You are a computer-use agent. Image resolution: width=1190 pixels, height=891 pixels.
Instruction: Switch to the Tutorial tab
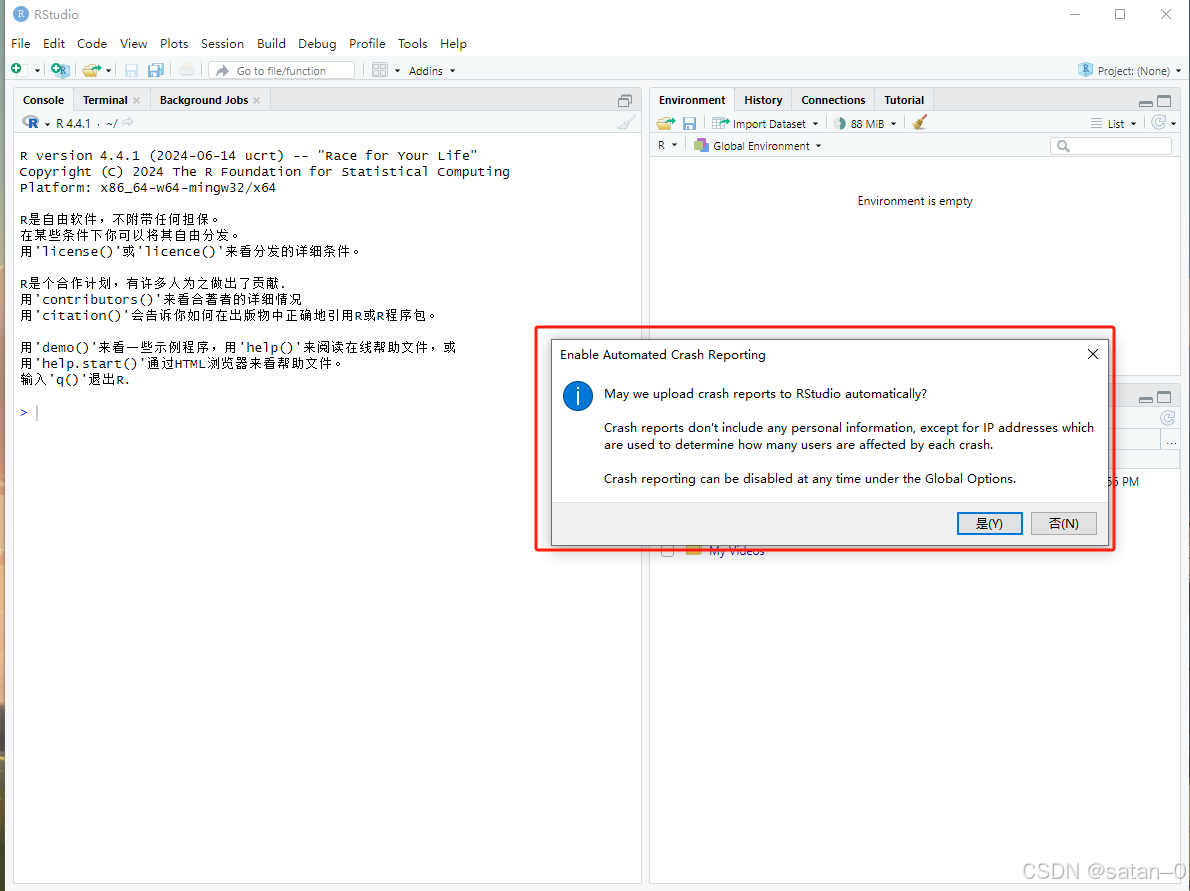coord(904,100)
